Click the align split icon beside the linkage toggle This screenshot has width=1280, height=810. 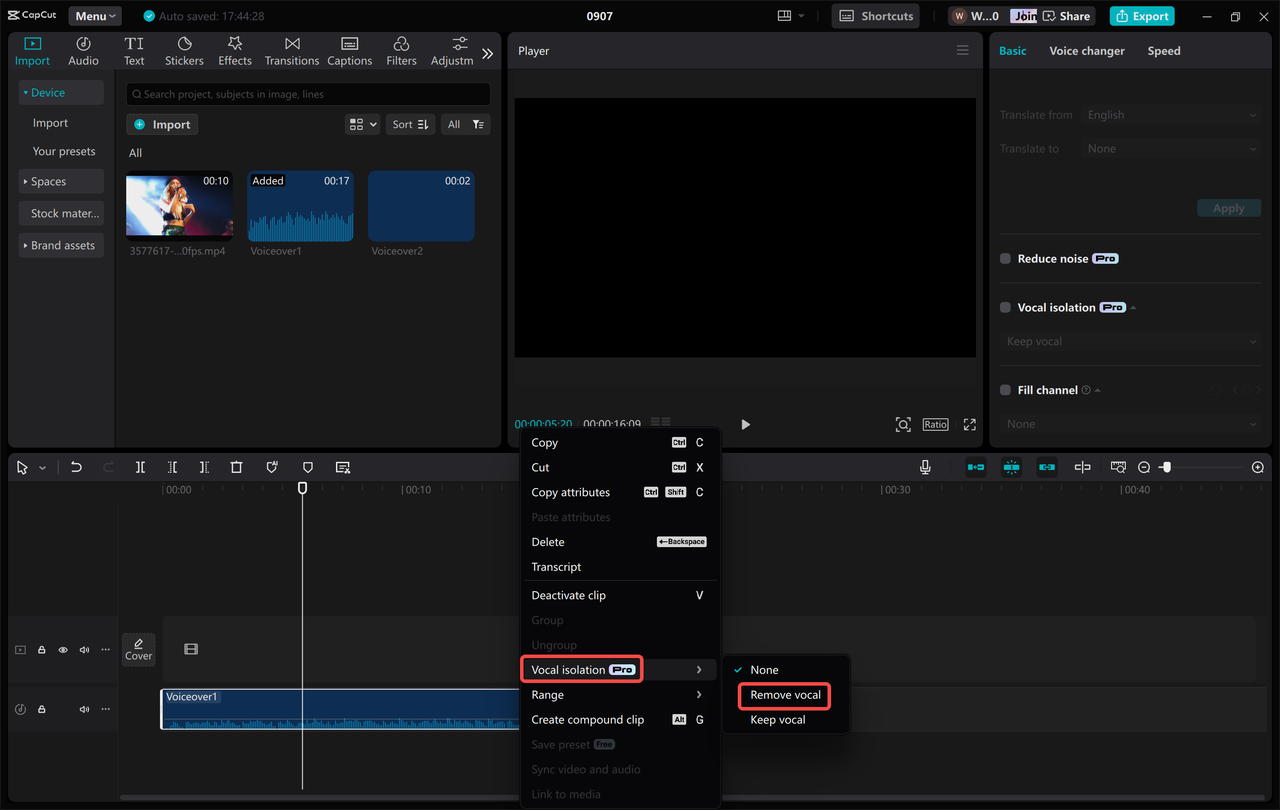point(1082,467)
